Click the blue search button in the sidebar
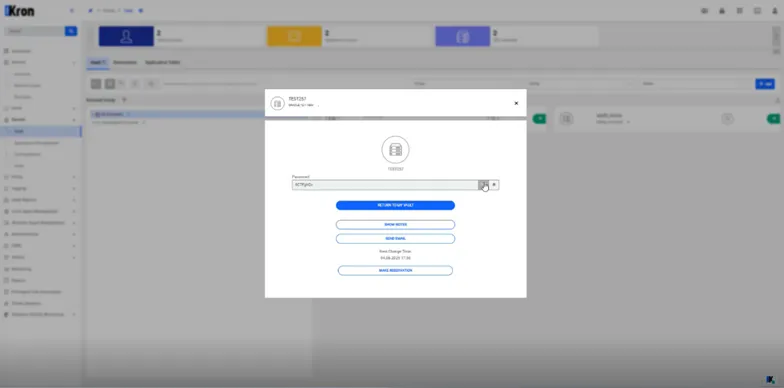The height and width of the screenshot is (388, 784). pyautogui.click(x=71, y=31)
